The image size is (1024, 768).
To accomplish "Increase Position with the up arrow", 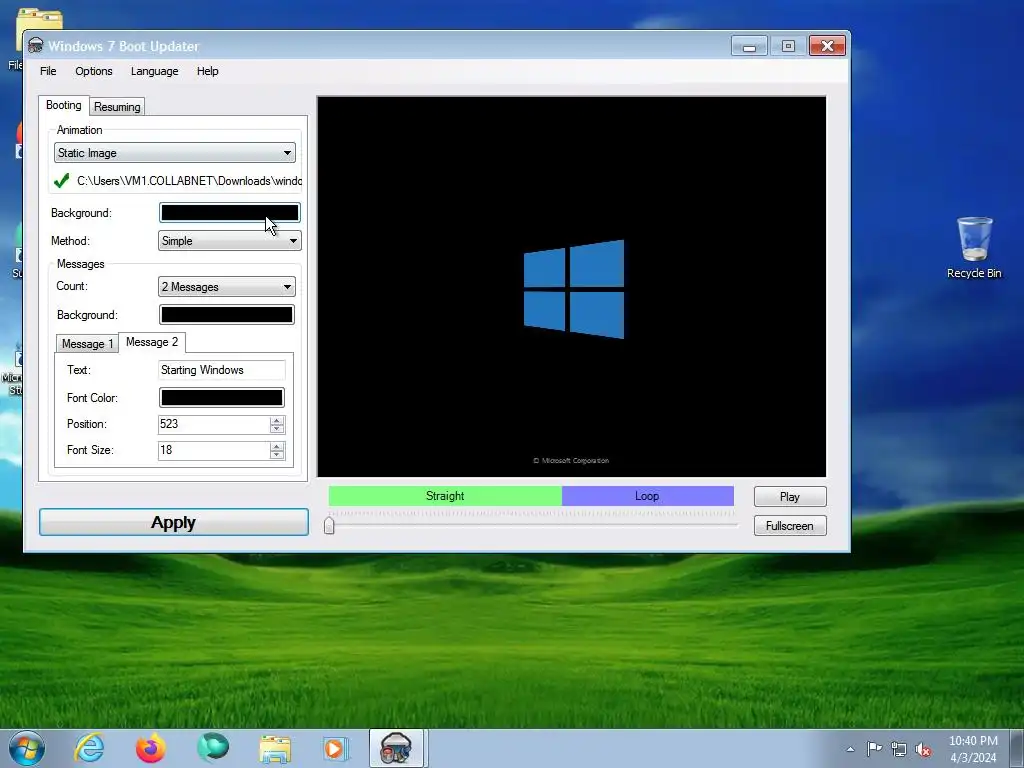I will [277, 420].
